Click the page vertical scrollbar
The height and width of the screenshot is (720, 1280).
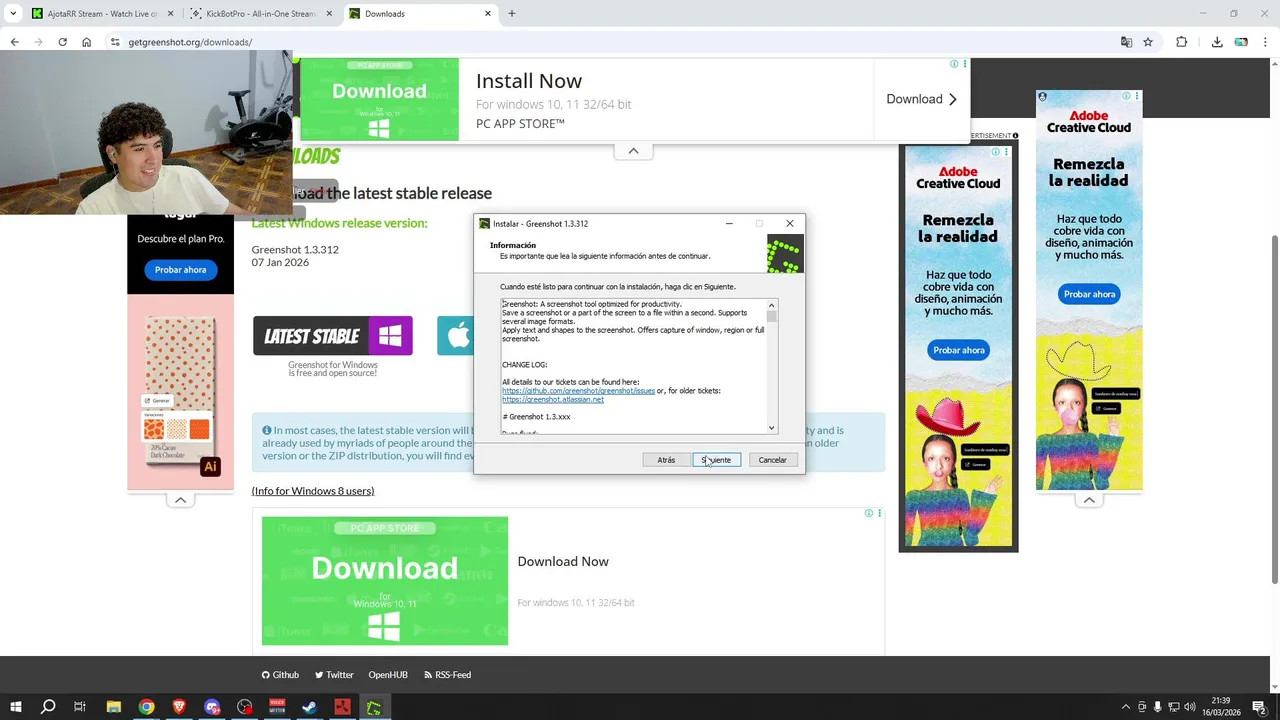(1274, 410)
